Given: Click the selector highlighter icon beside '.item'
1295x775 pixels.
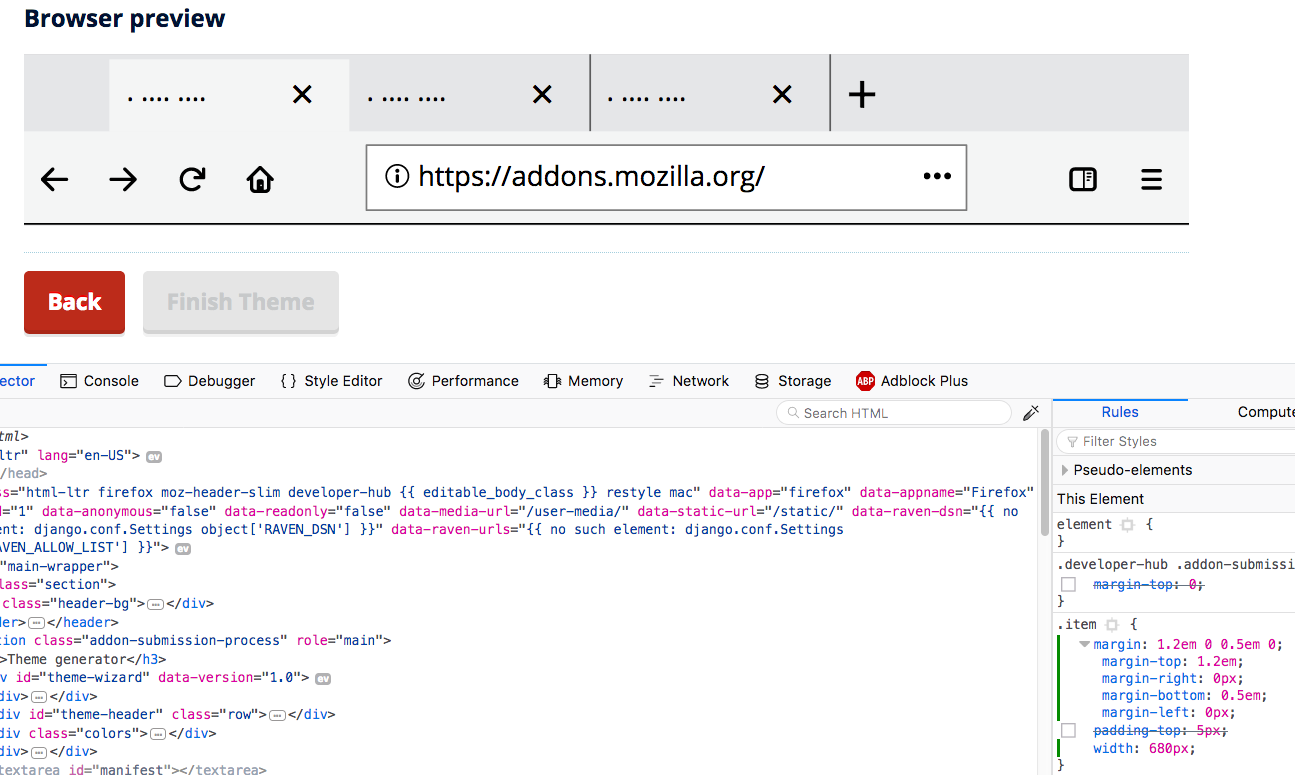Looking at the screenshot, I should pos(1111,624).
